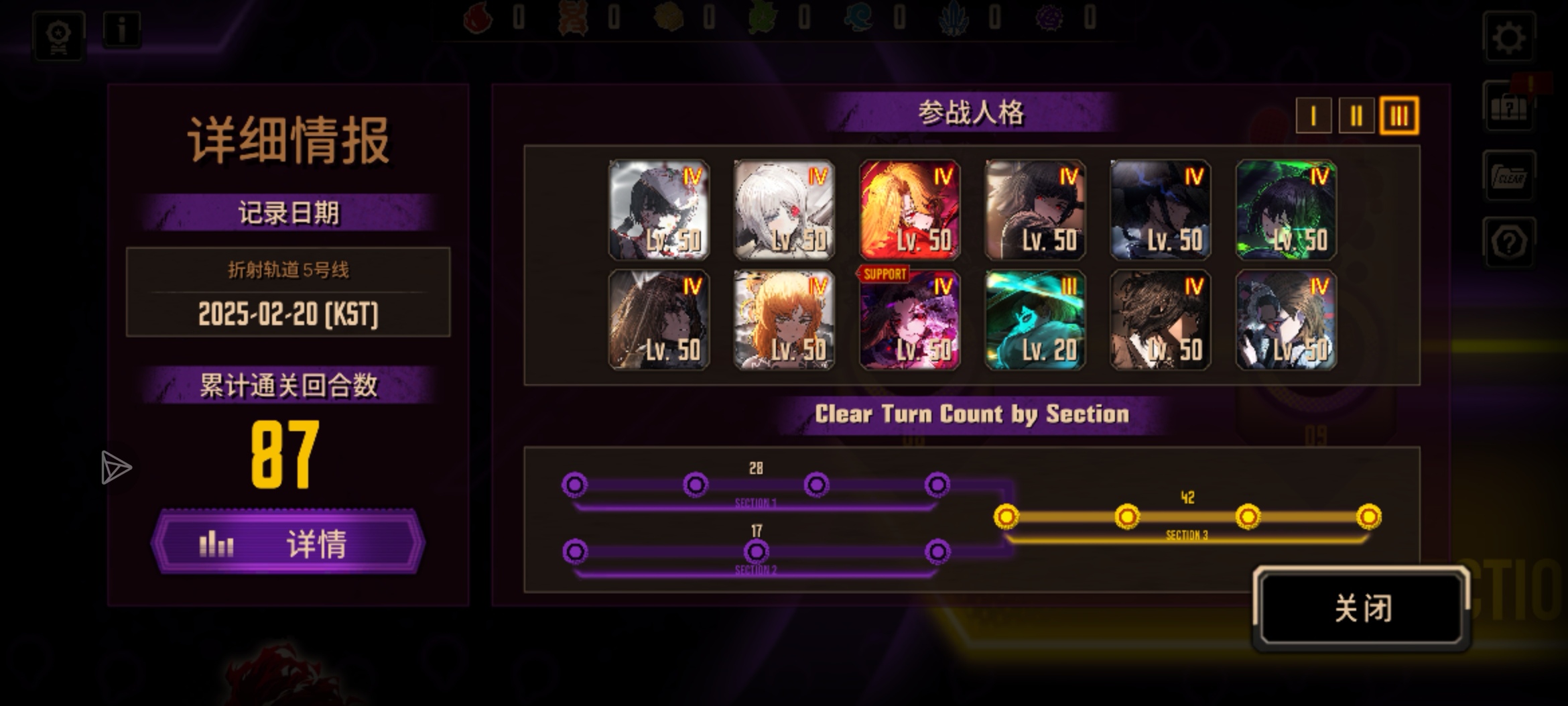Select the highlighted tab III
This screenshot has height=706, width=1568.
tap(1399, 116)
